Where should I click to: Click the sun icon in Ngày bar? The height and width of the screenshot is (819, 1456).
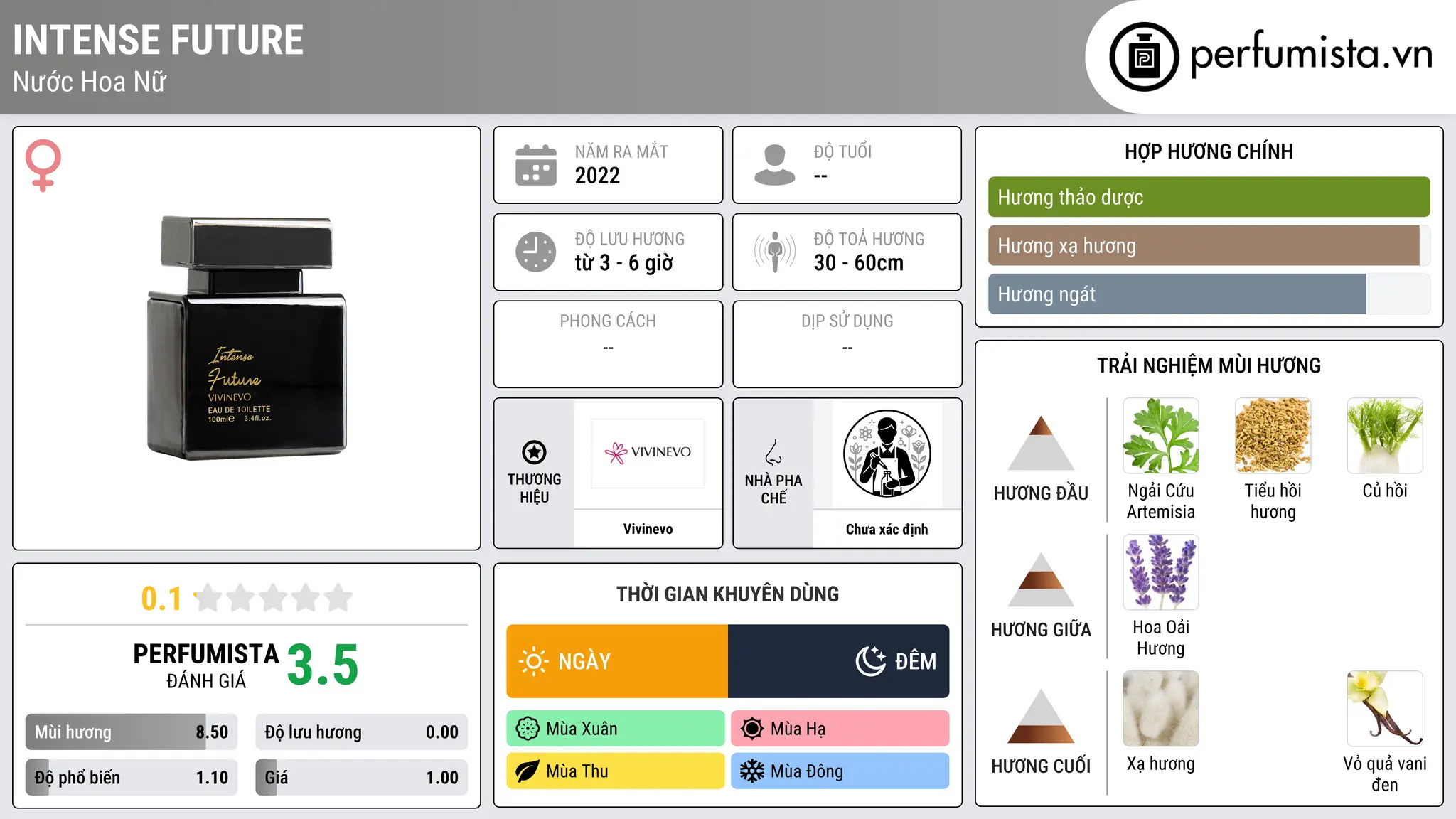[x=533, y=661]
